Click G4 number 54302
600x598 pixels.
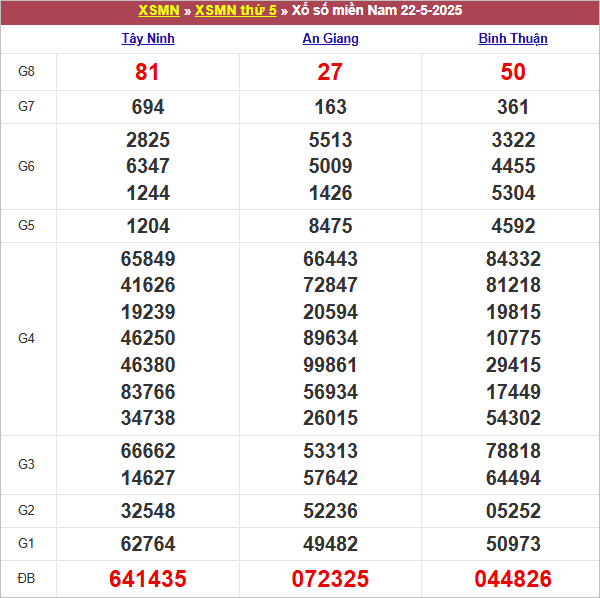pyautogui.click(x=514, y=418)
